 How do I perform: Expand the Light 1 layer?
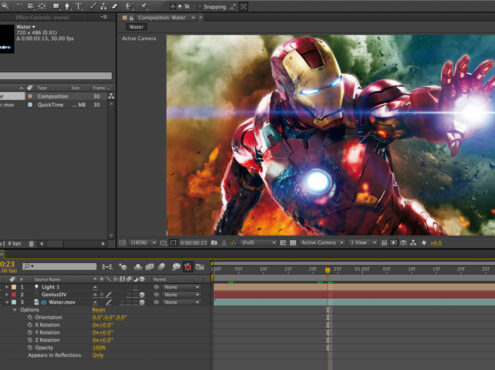point(7,287)
